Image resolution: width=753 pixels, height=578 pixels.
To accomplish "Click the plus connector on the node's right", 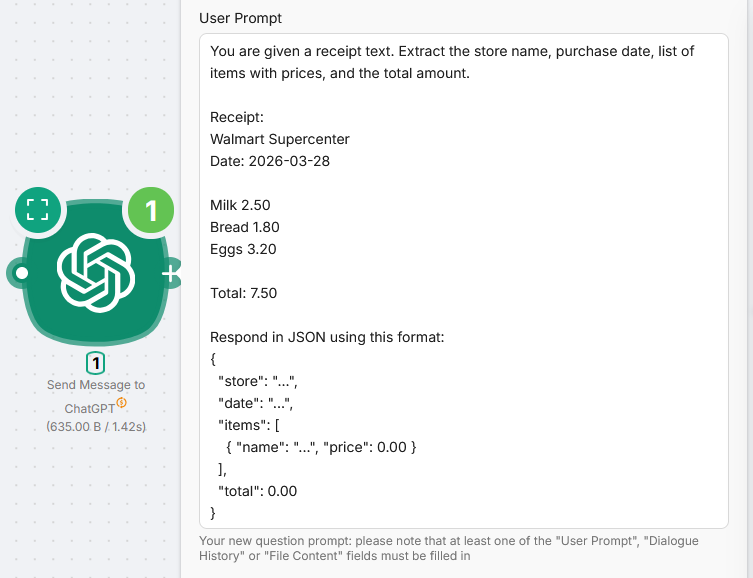I will coord(171,272).
